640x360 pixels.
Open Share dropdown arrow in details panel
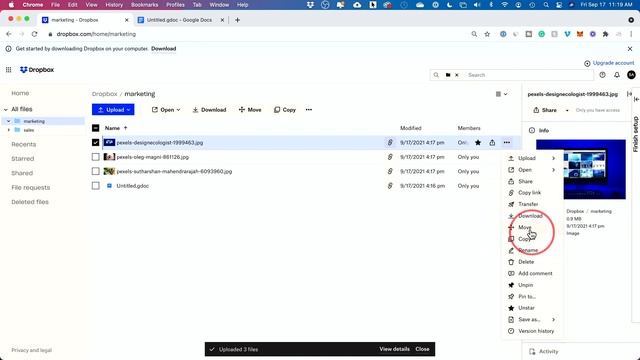567,111
